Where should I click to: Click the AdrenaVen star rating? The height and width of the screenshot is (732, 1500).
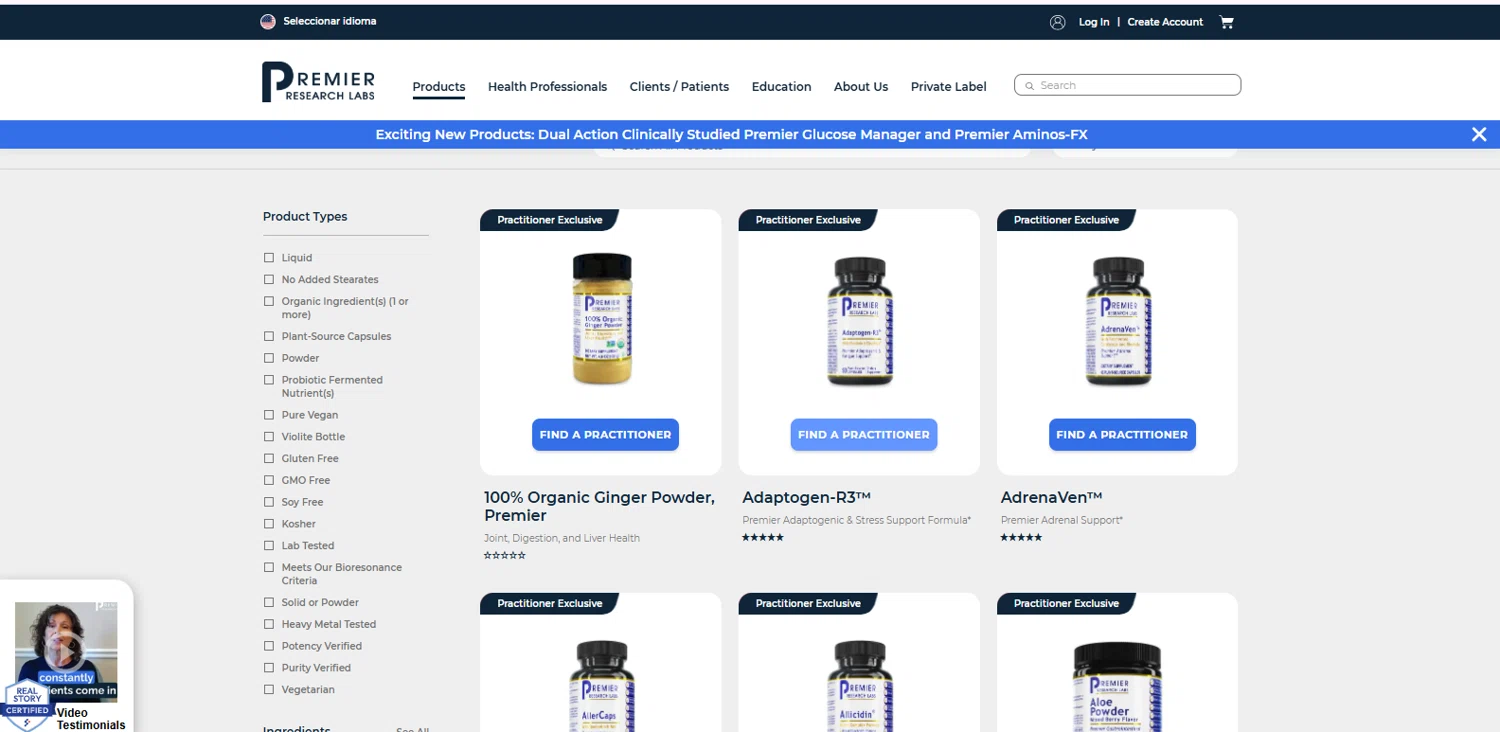pyautogui.click(x=1021, y=538)
